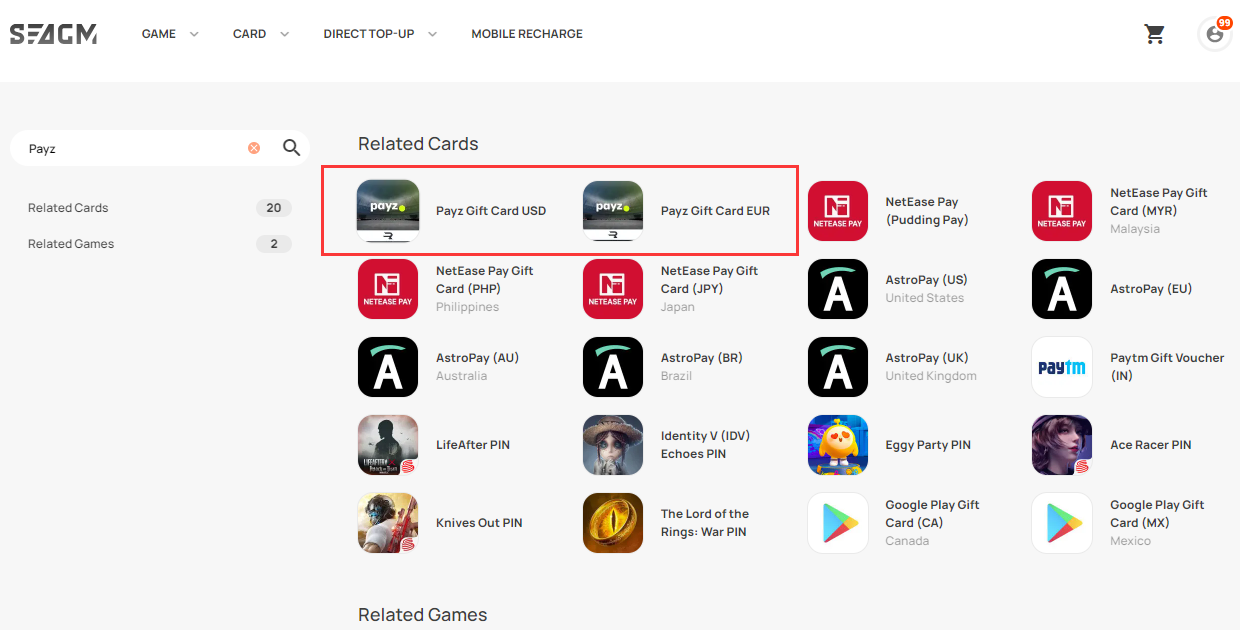Click the Ace Racer PIN thumbnail

[1062, 445]
